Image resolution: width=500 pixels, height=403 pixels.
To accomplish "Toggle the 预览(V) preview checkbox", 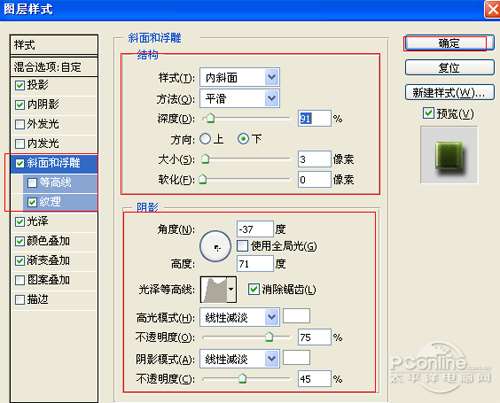I will click(x=428, y=113).
